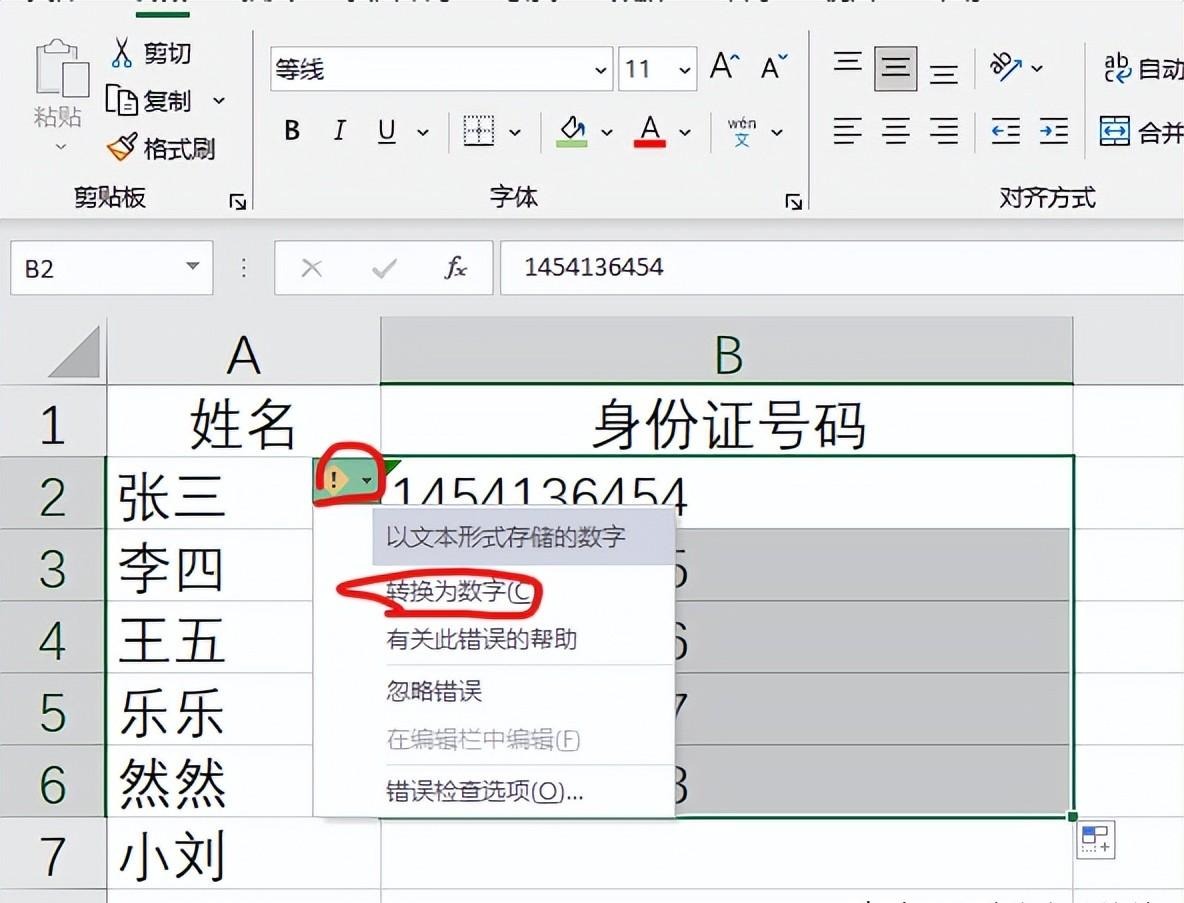Open the clipboard group dialog launcher
This screenshot has height=903, width=1184.
(x=238, y=202)
